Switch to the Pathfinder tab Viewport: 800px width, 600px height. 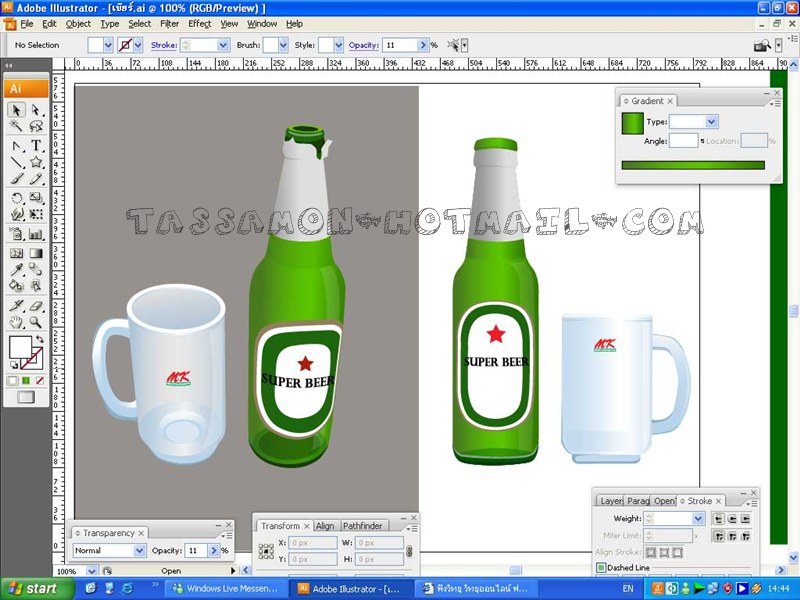click(x=362, y=526)
